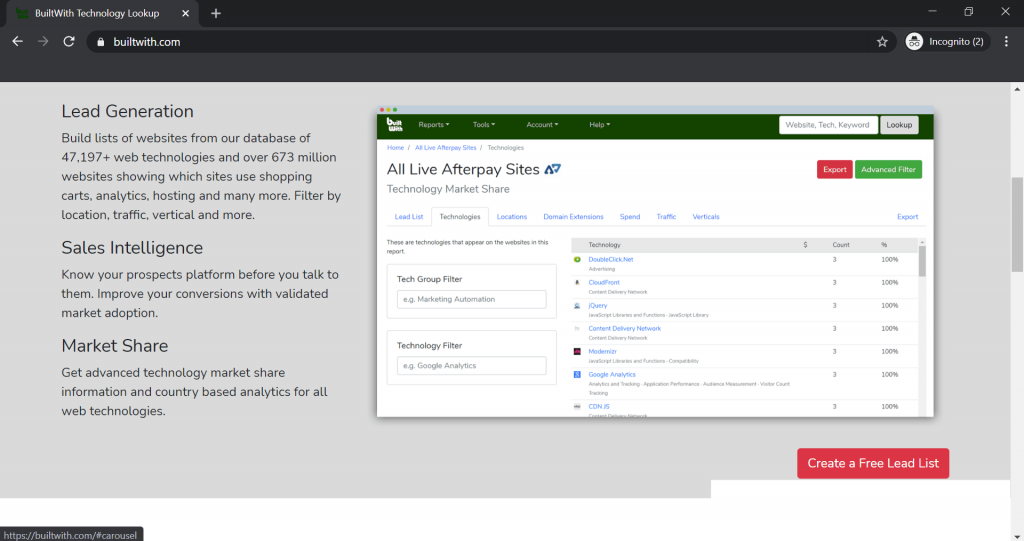The image size is (1024, 541).
Task: Reload the builtwith.com page
Action: coord(69,41)
